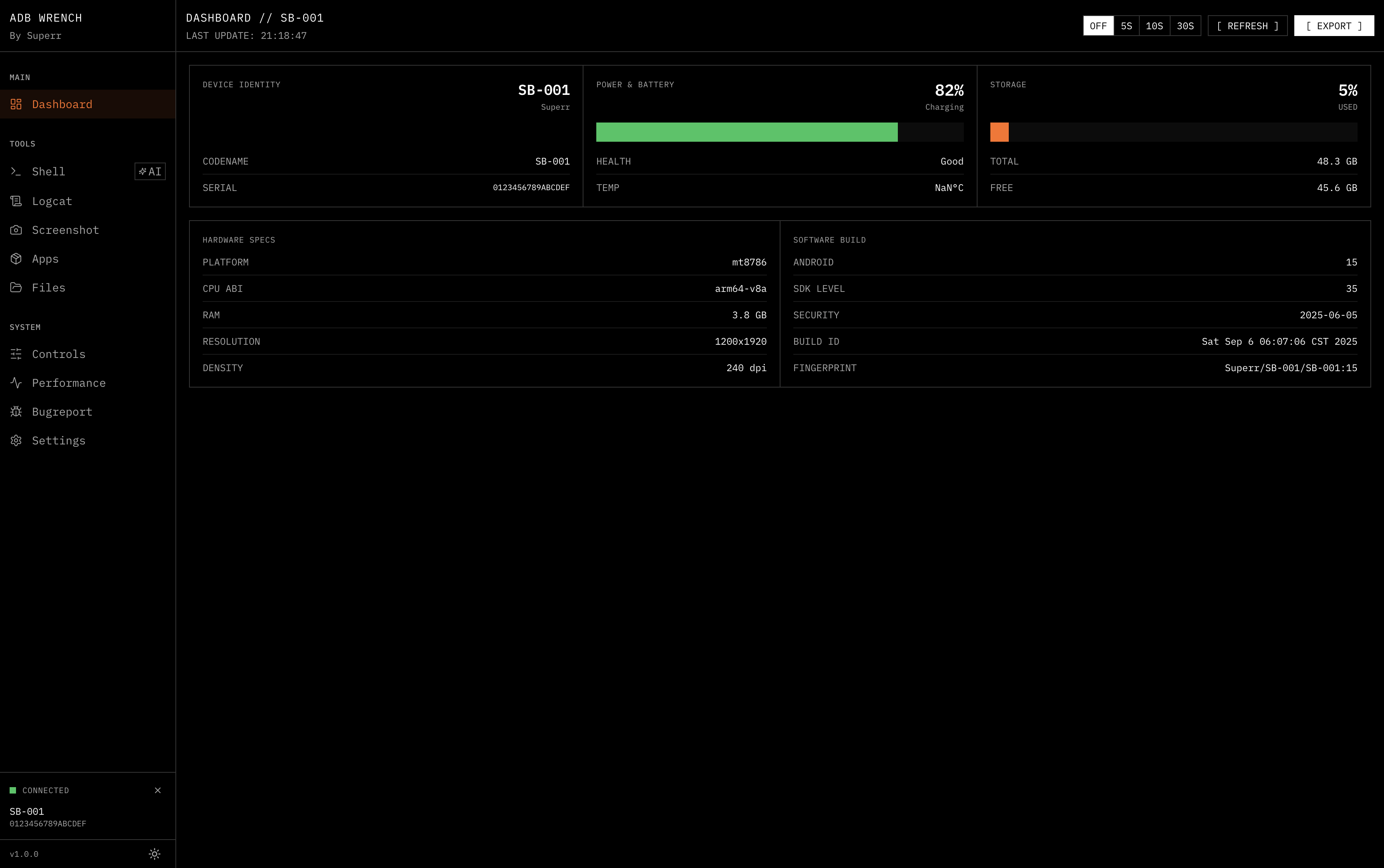1384x868 pixels.
Task: Open Logcat from the sidebar
Action: (x=16, y=200)
